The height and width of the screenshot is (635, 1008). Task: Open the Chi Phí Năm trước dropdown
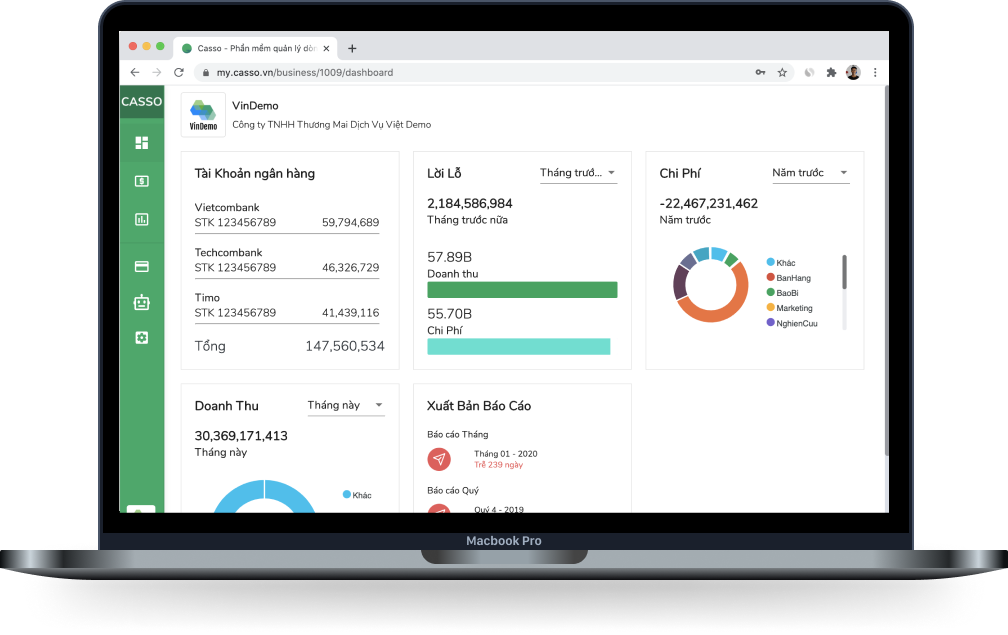coord(810,173)
